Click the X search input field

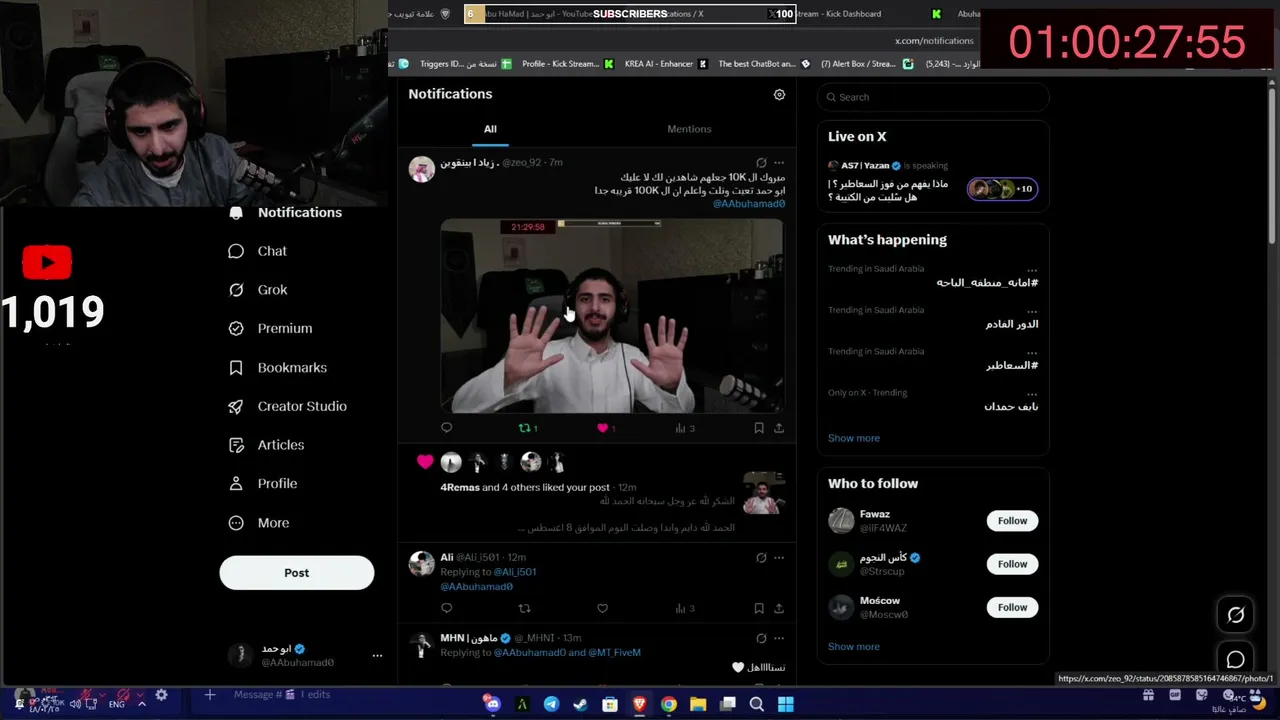932,97
